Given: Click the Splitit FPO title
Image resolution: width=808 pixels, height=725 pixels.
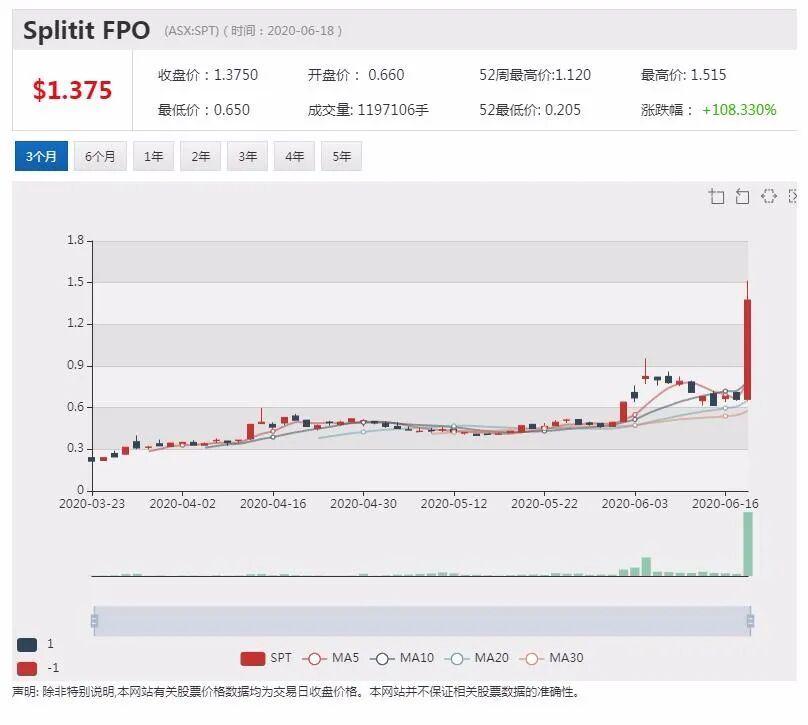Looking at the screenshot, I should 87,30.
